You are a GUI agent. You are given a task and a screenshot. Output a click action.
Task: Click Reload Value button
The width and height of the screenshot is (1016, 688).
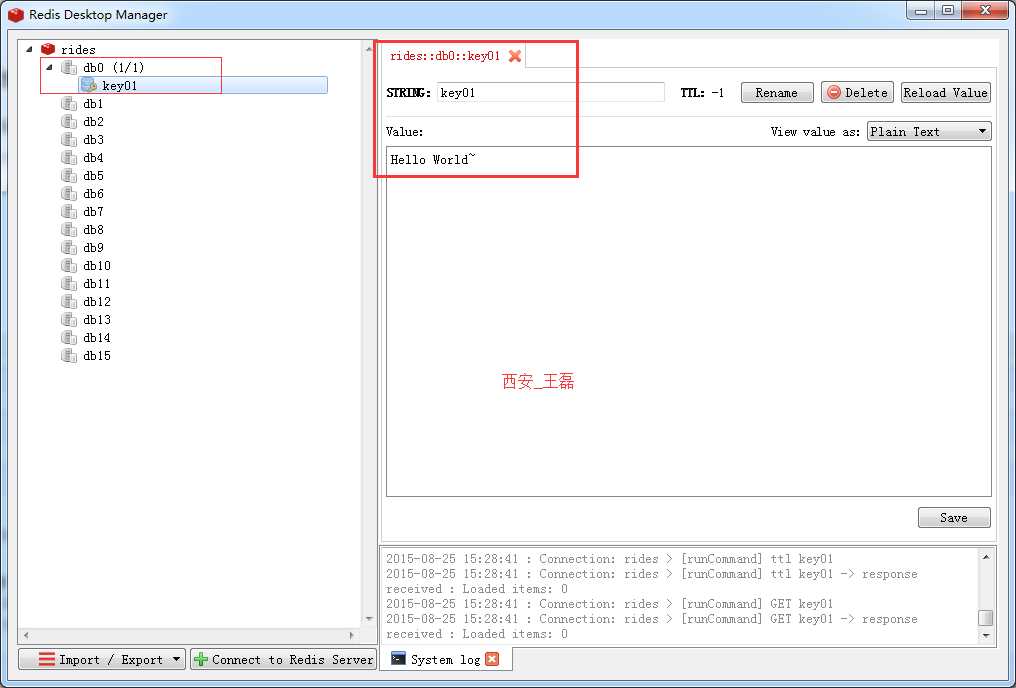945,93
